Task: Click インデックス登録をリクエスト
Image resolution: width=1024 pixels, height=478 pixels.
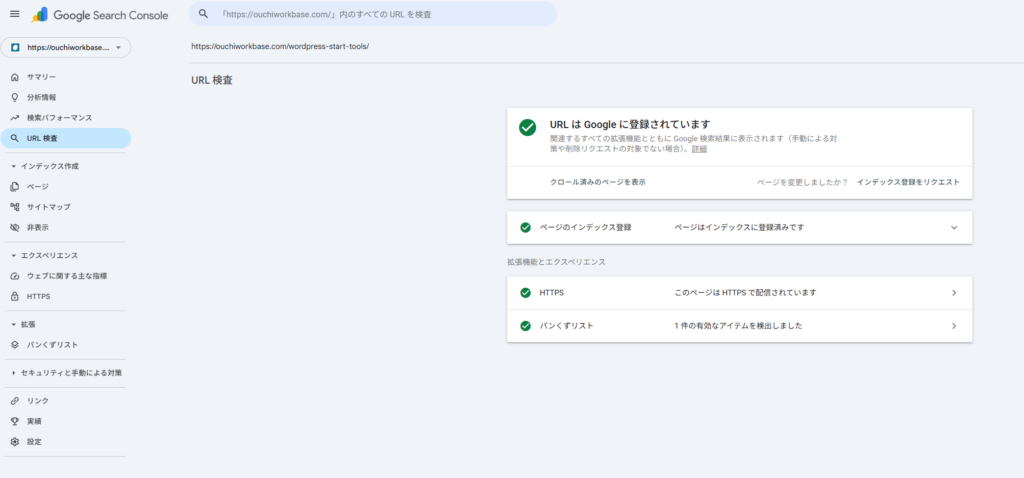Action: [x=908, y=182]
